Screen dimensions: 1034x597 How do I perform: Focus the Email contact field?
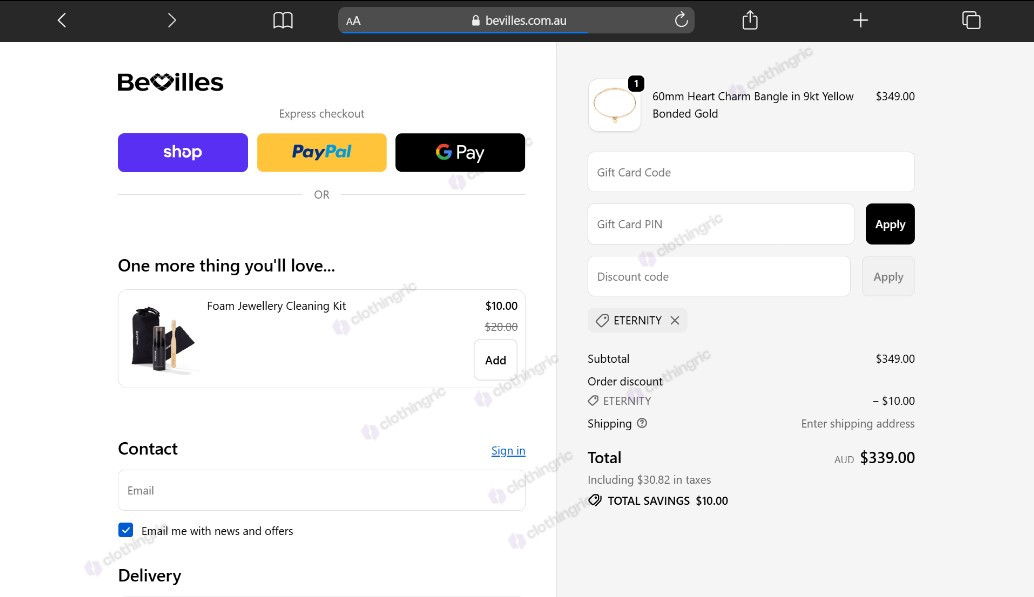click(322, 490)
